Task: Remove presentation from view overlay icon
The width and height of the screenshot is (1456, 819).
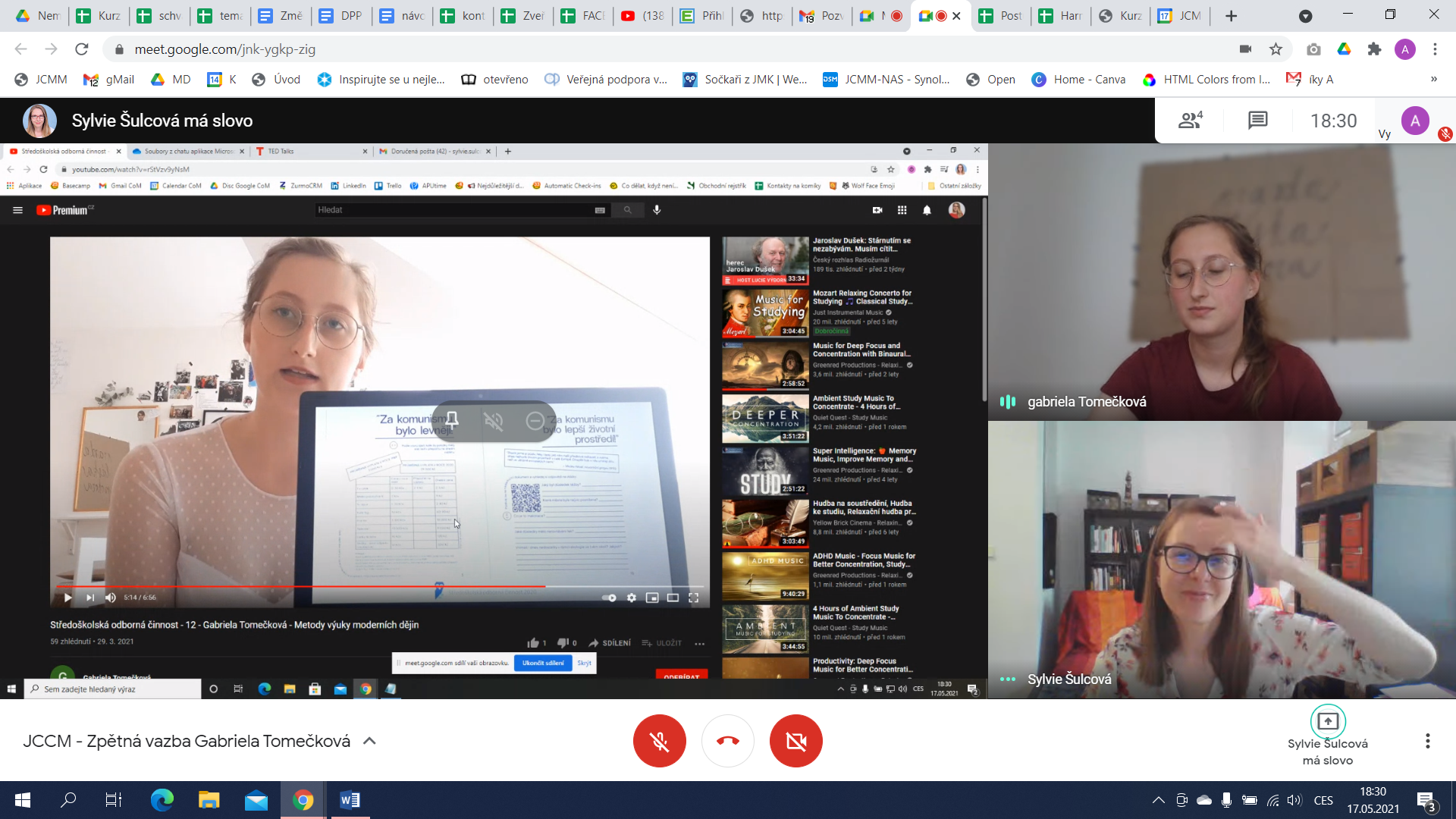Action: tap(535, 420)
